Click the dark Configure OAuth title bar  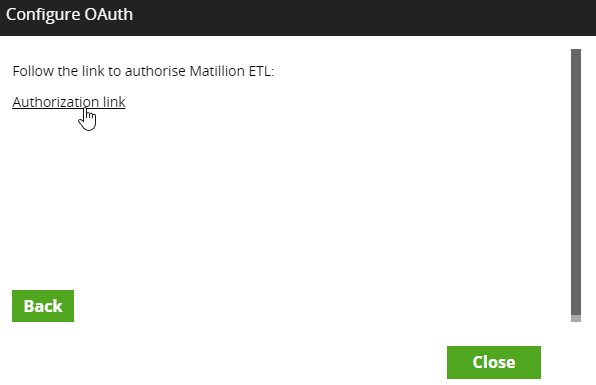pos(298,17)
